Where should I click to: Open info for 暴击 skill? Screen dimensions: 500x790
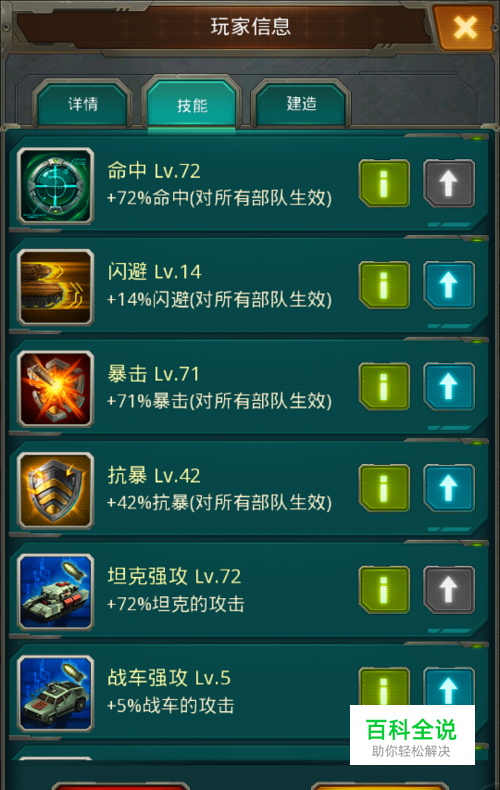[x=384, y=387]
